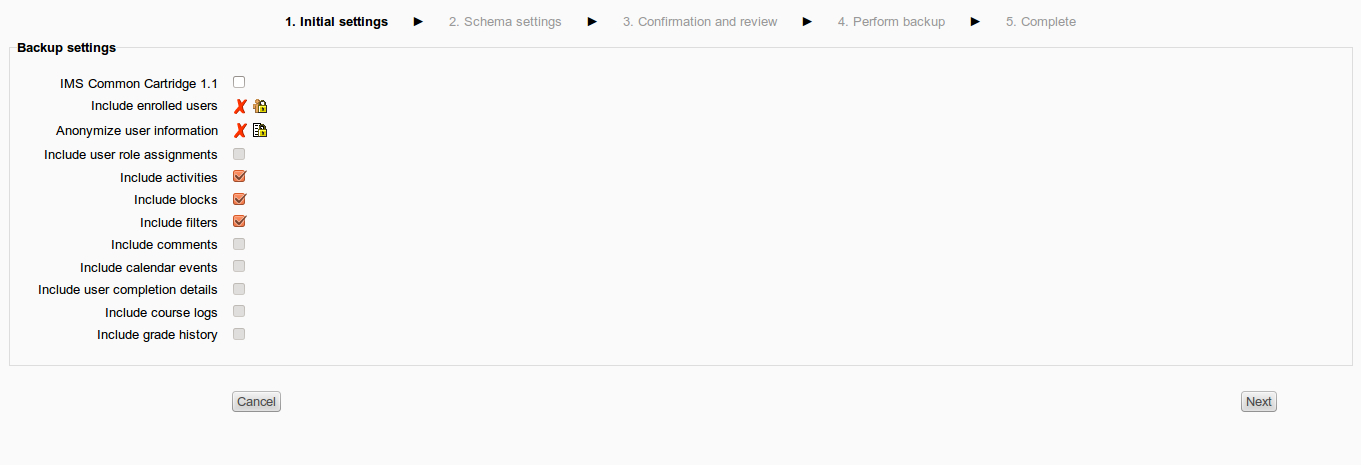Screen dimensions: 1361x465
Task: Proceed with the Next button
Action: coord(1259,401)
